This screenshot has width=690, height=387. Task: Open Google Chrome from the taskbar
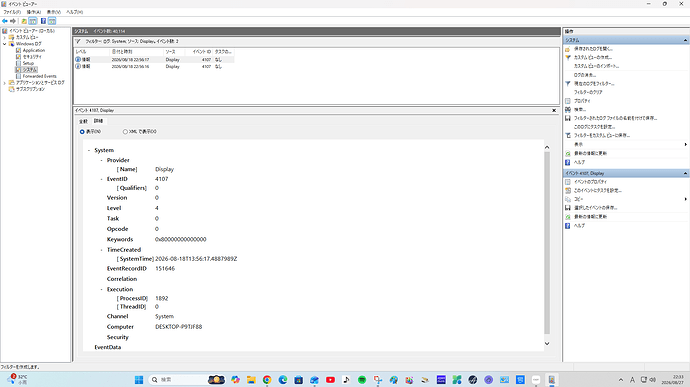pos(267,380)
